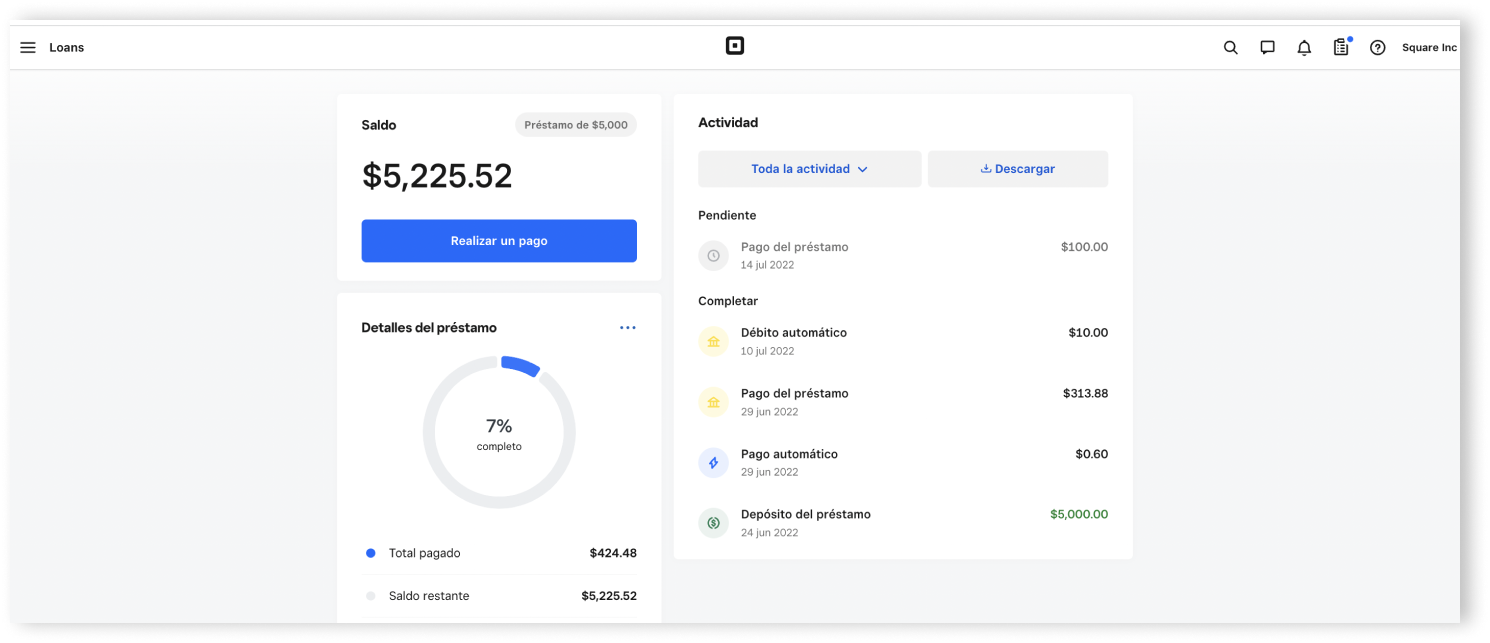Click the 7% completo progress ring
Screen dimensions: 1490x643
click(499, 432)
